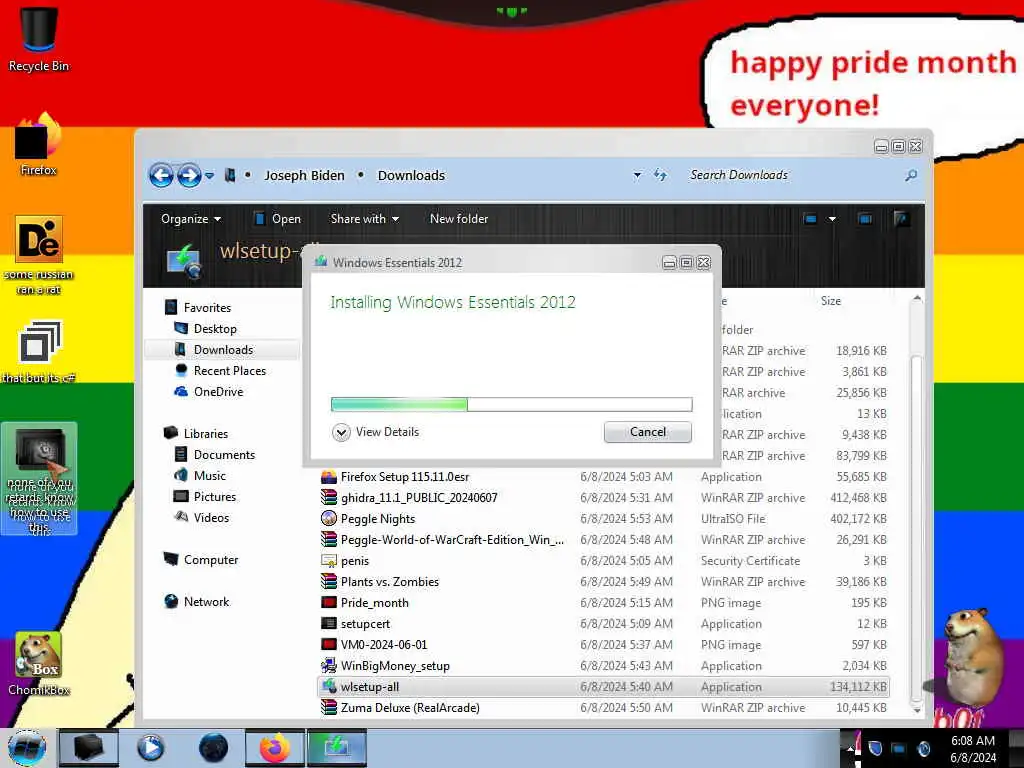Select the Zuma Deluxe (RealArcade) archive

604,707
